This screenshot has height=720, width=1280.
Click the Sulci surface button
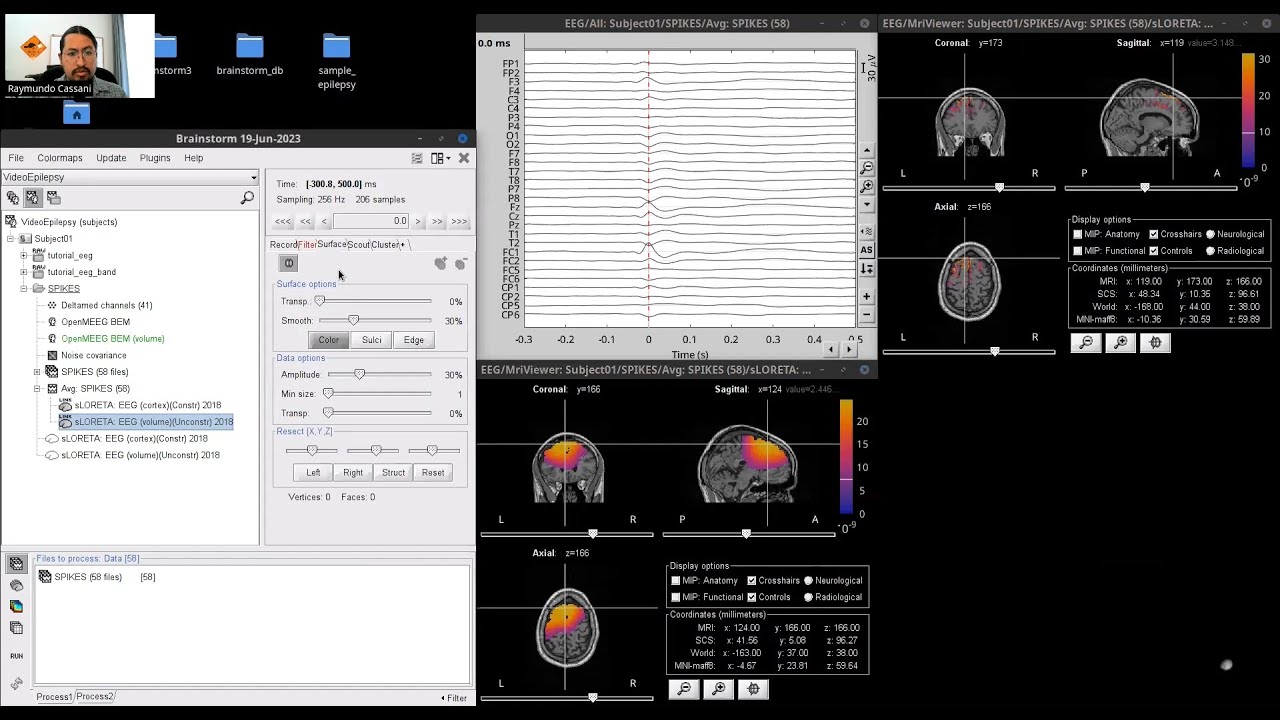(x=371, y=340)
